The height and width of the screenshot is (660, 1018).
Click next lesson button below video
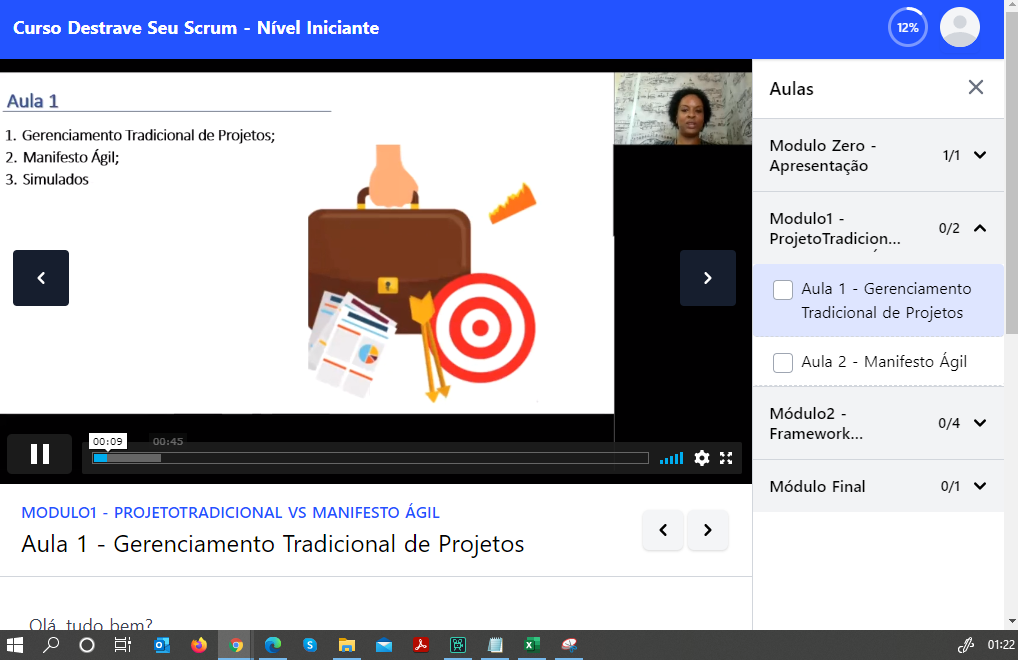708,530
